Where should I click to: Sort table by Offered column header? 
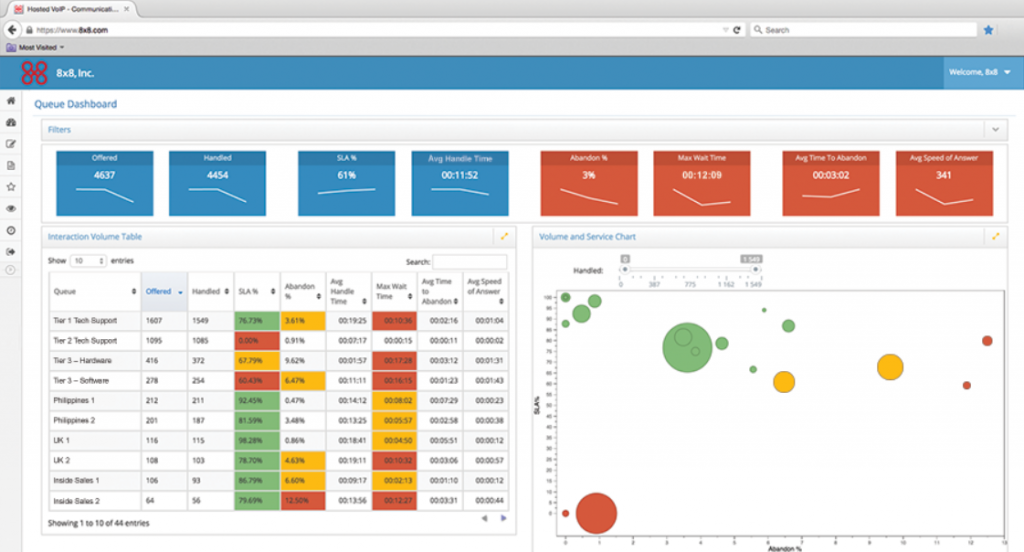click(164, 291)
